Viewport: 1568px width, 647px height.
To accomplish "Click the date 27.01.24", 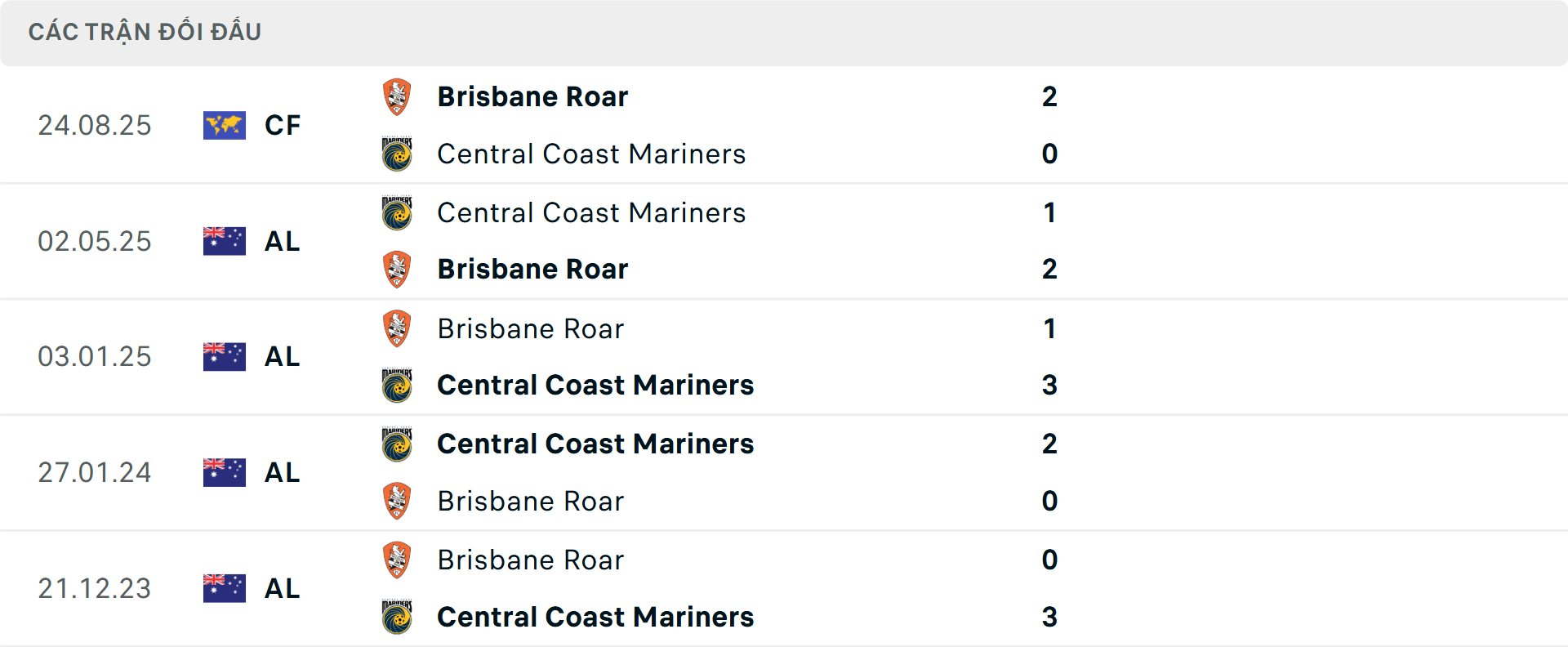I will [95, 472].
